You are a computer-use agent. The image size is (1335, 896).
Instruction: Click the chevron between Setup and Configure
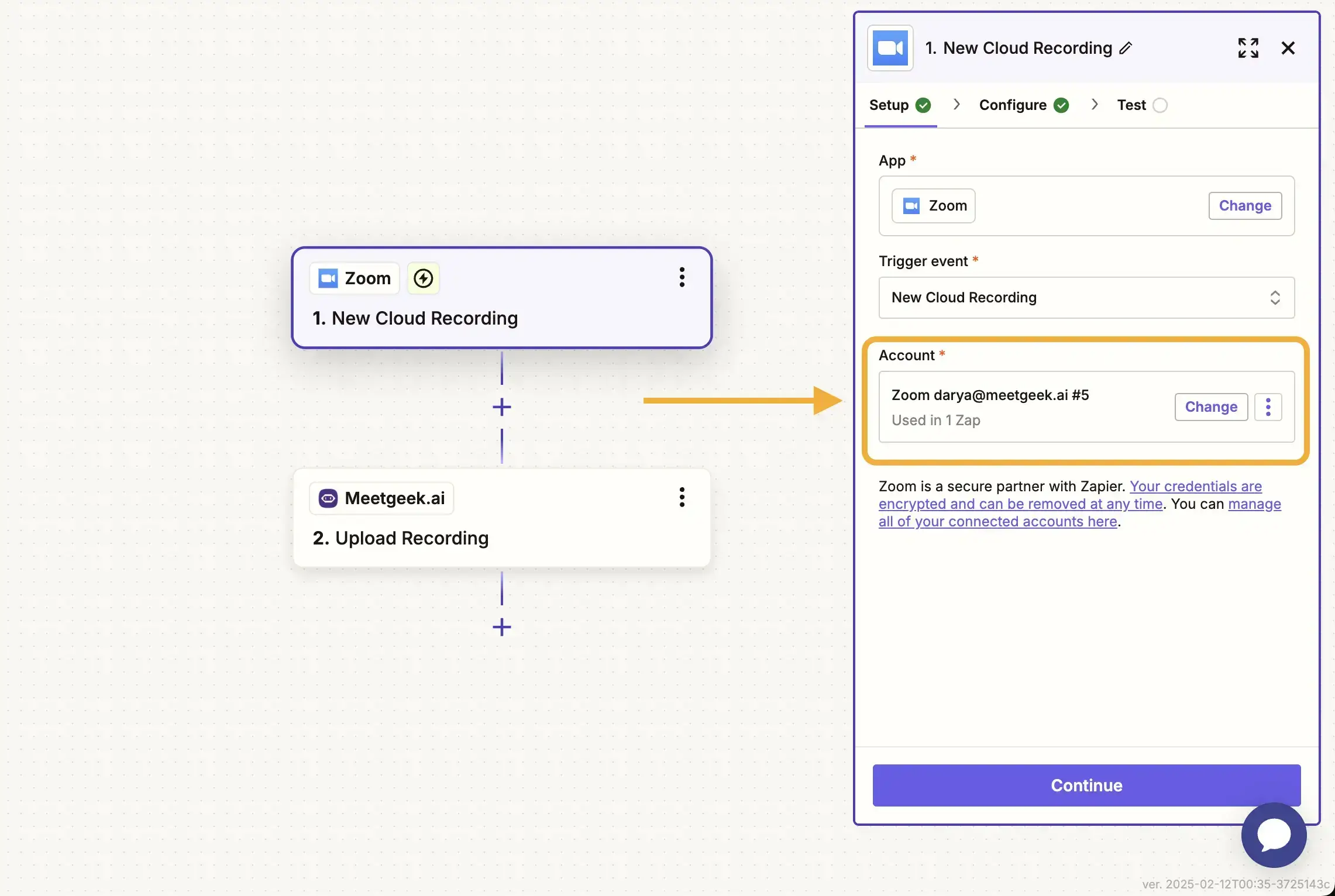956,105
